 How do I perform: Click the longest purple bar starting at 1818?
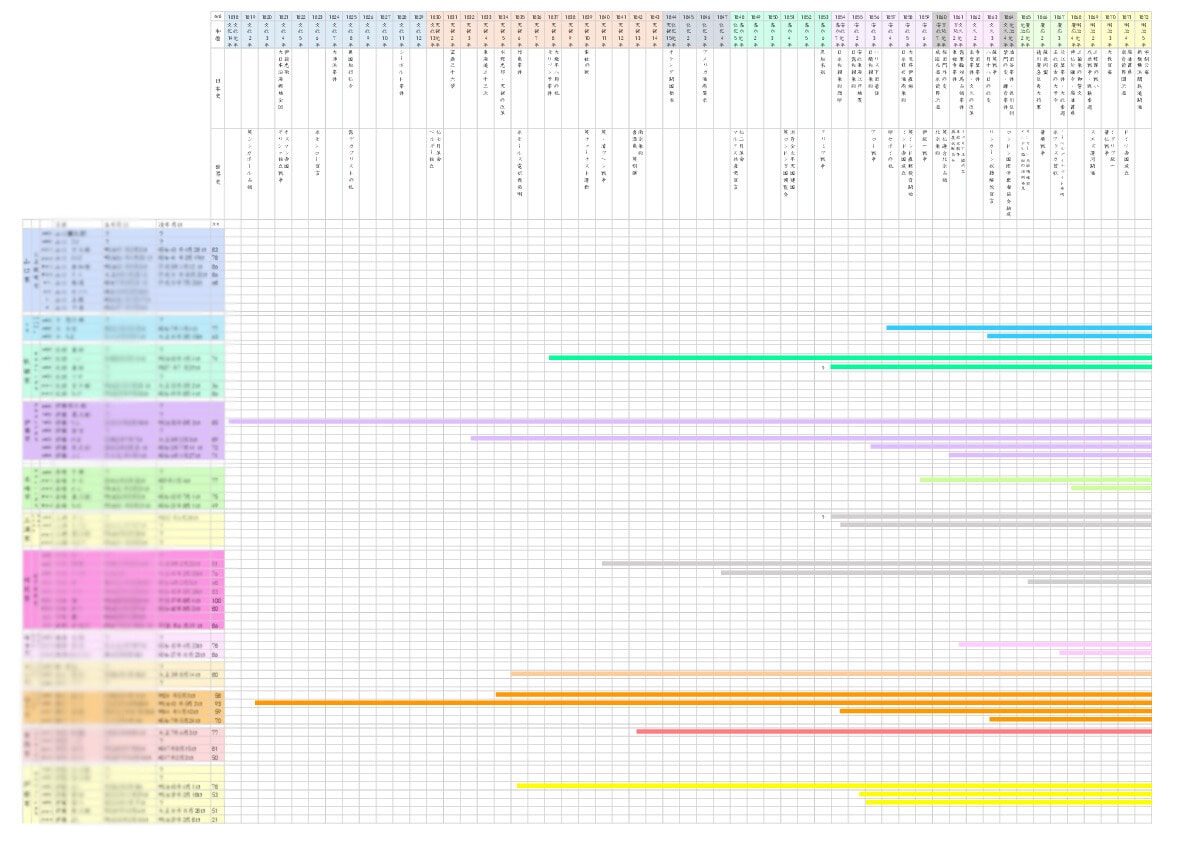[x=690, y=421]
